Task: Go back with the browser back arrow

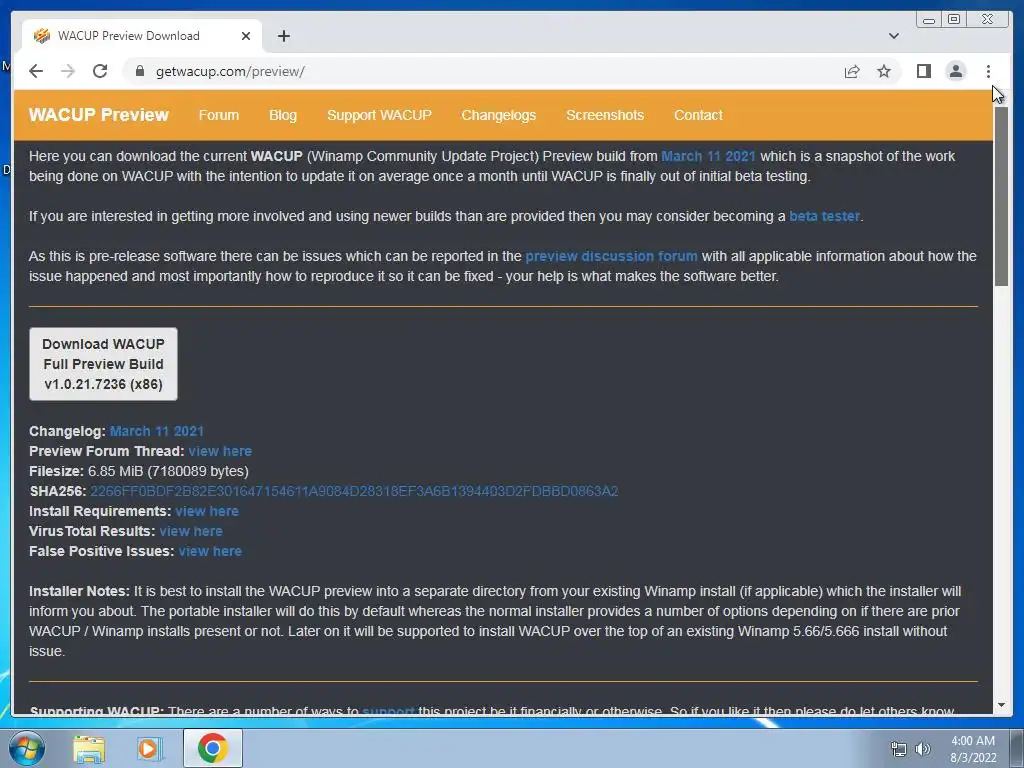Action: pyautogui.click(x=36, y=71)
